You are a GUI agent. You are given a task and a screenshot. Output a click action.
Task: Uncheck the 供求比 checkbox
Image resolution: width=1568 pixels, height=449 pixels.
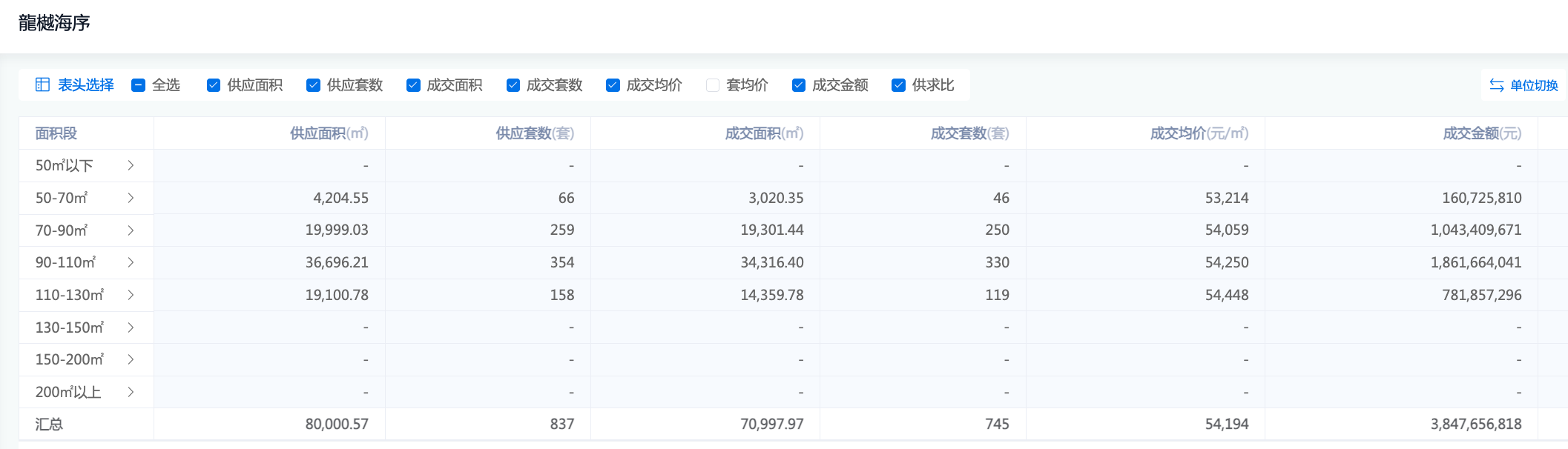tap(898, 85)
